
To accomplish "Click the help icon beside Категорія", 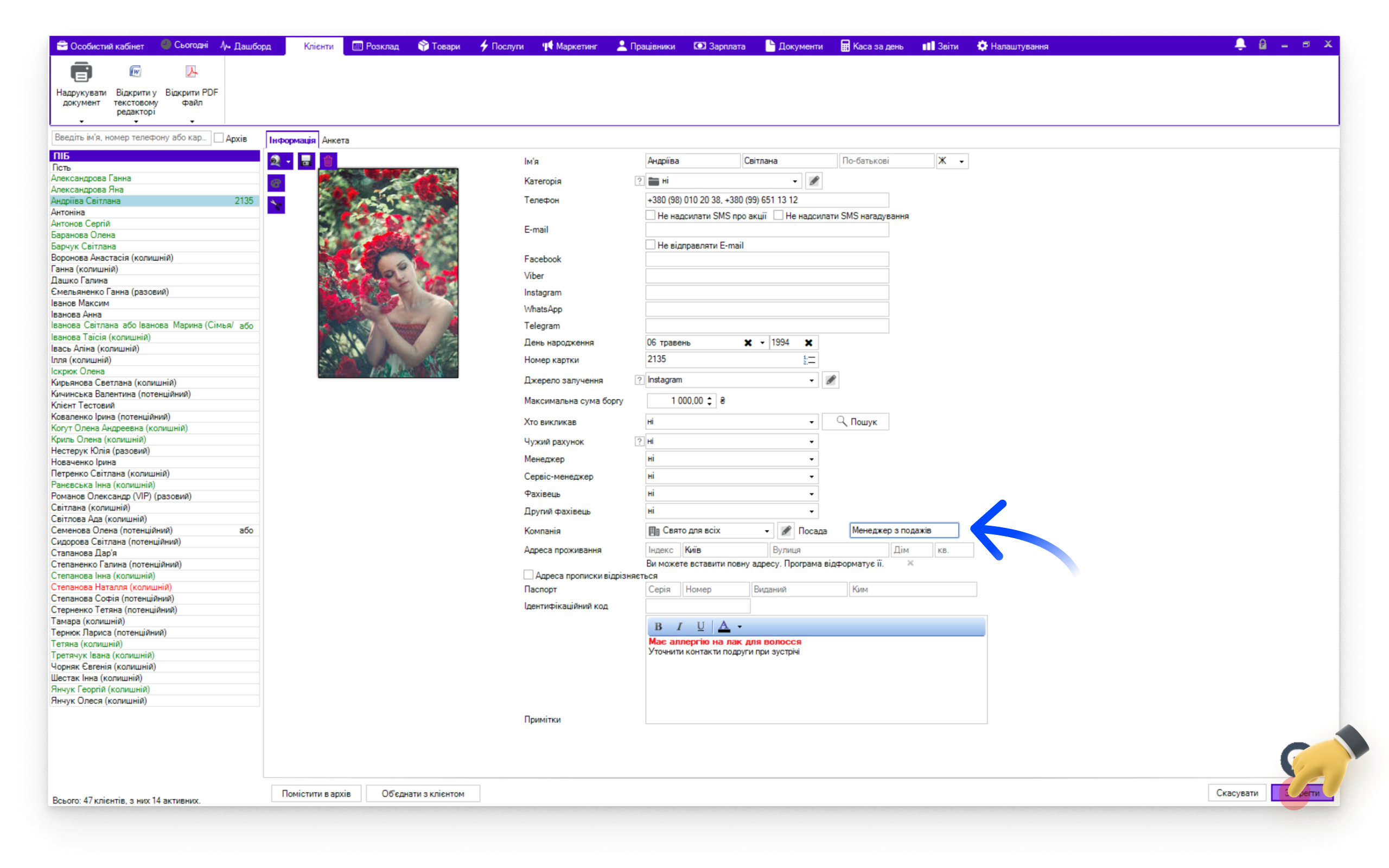I will pyautogui.click(x=639, y=181).
